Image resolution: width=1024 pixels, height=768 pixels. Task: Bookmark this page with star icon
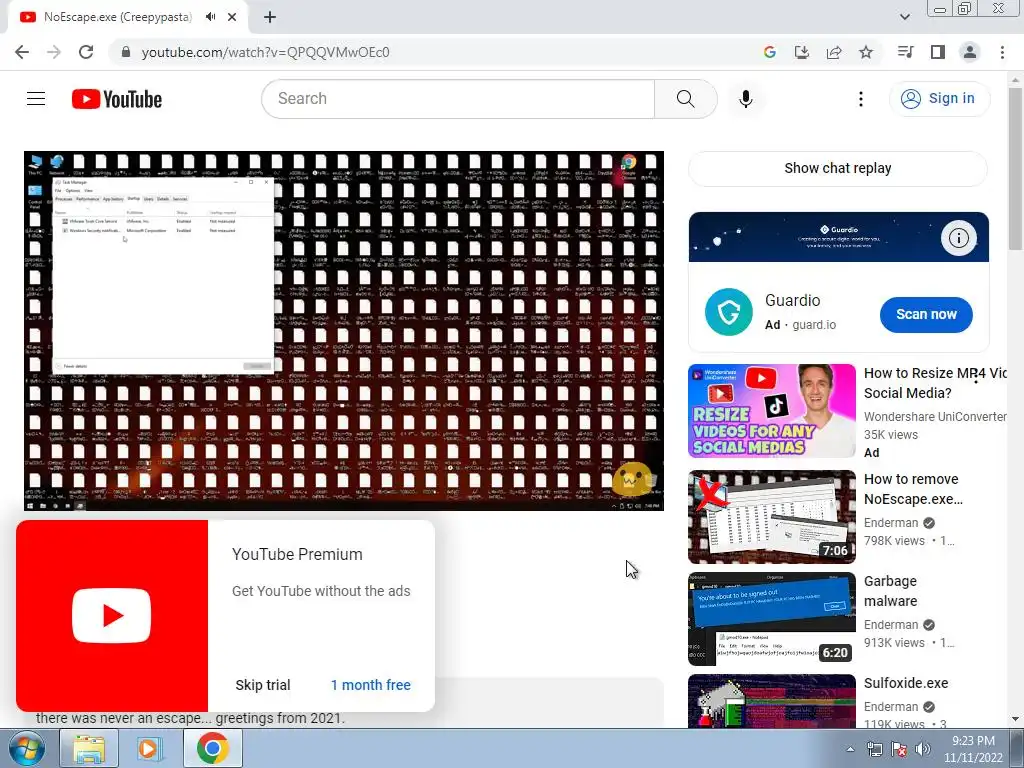[866, 52]
